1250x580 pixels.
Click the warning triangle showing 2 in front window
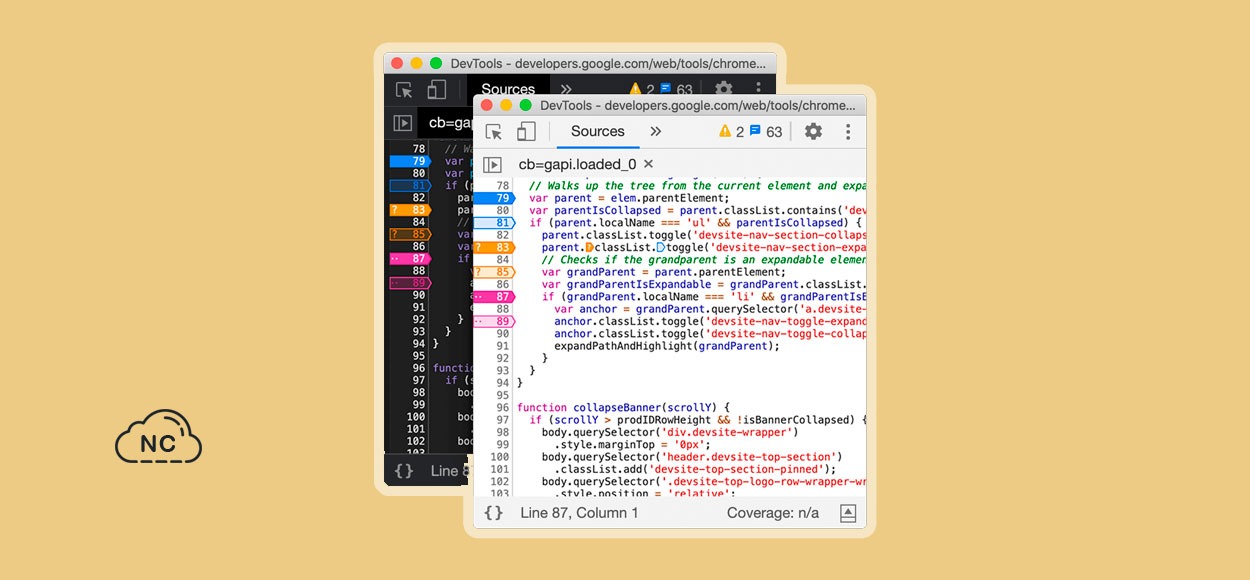726,131
